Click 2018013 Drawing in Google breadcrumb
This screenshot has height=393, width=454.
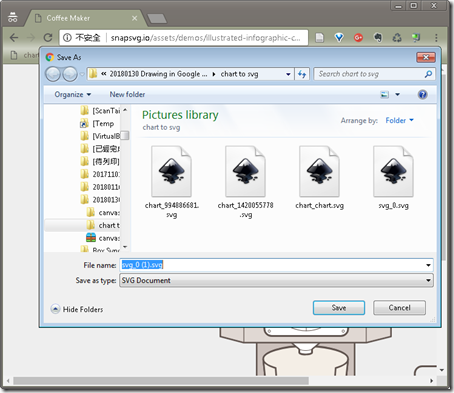pos(158,74)
